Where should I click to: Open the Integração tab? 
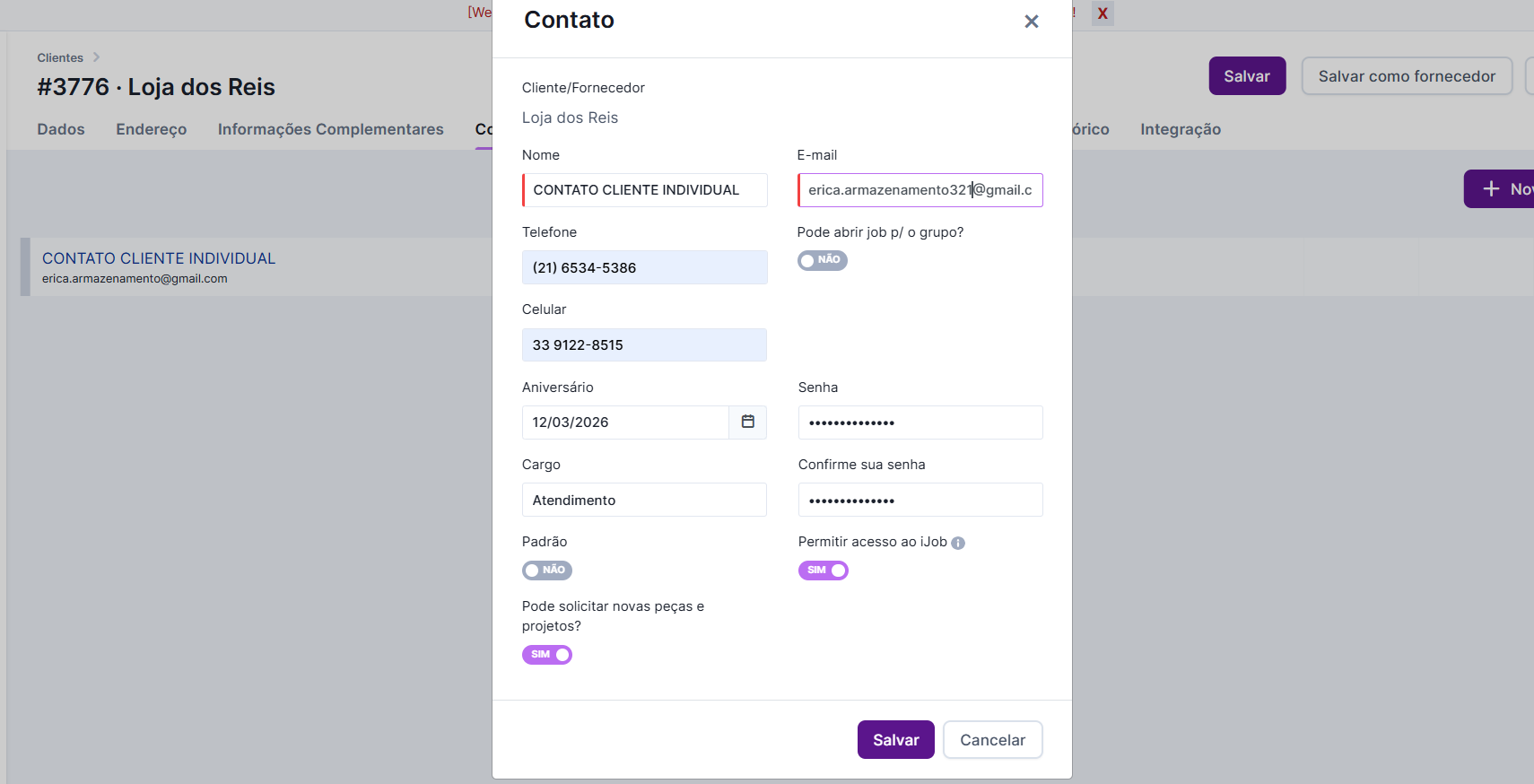click(1180, 129)
